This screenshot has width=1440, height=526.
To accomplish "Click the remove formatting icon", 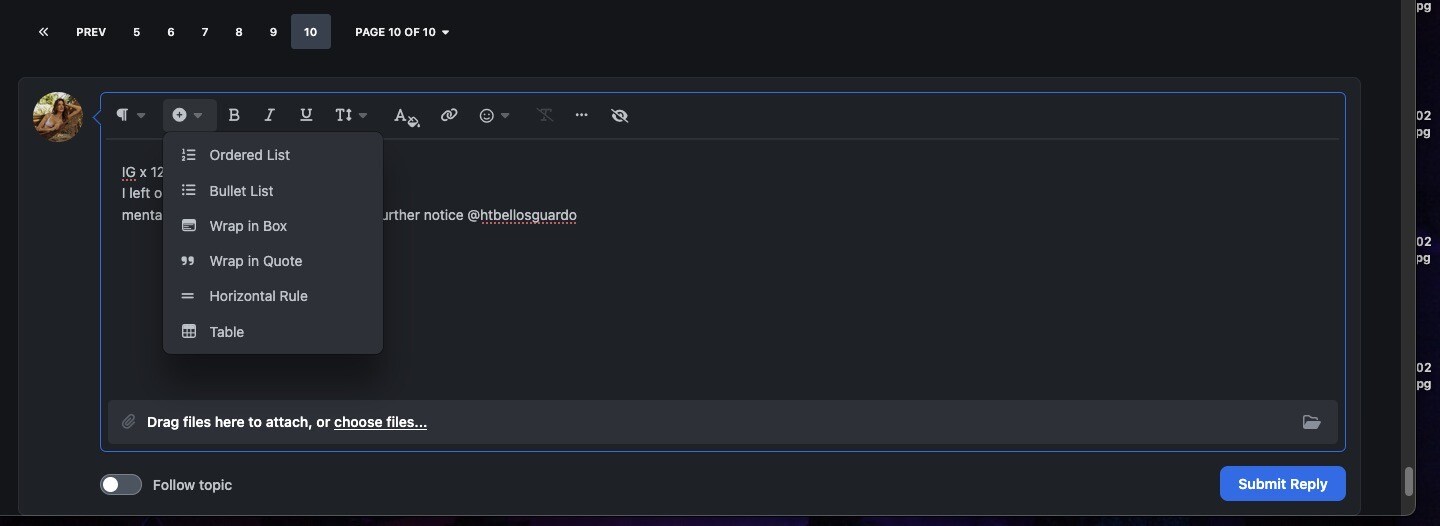I will tap(545, 115).
